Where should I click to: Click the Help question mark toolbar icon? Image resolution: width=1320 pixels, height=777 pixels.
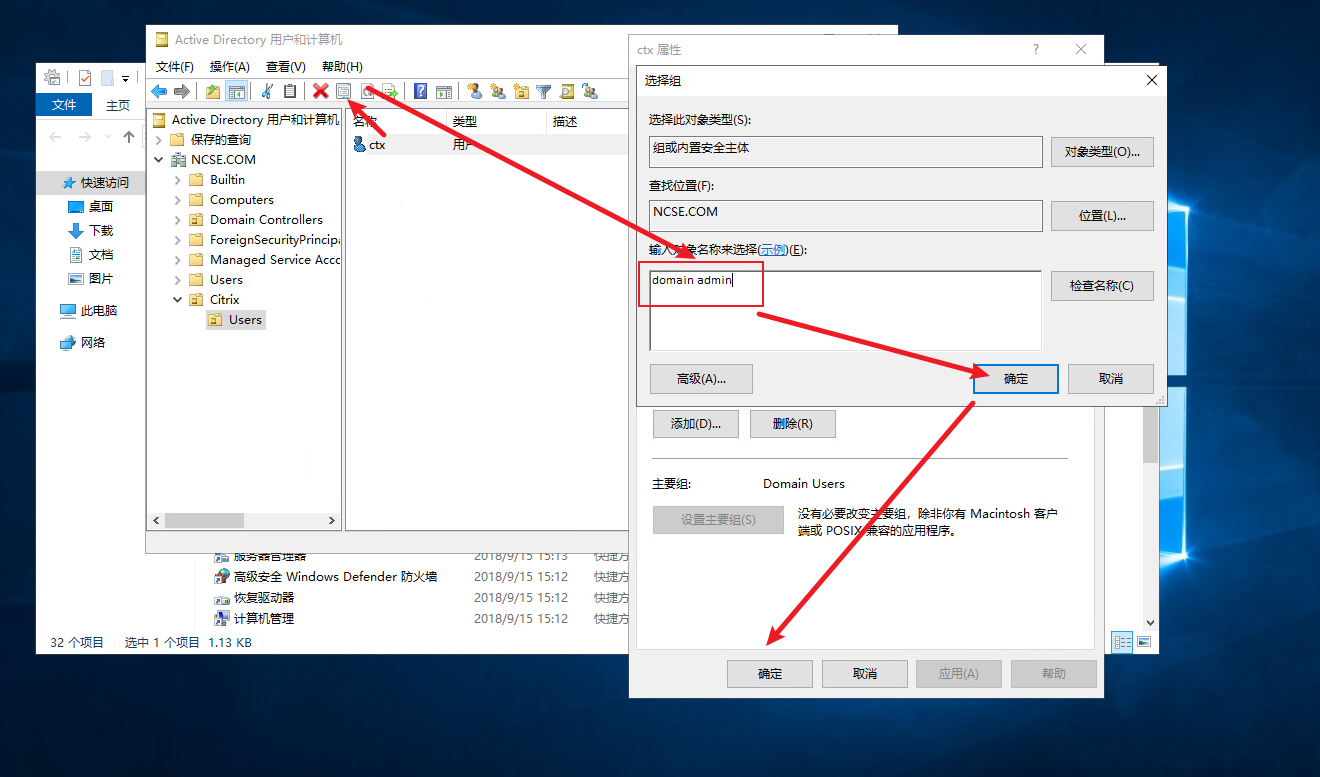click(x=421, y=91)
